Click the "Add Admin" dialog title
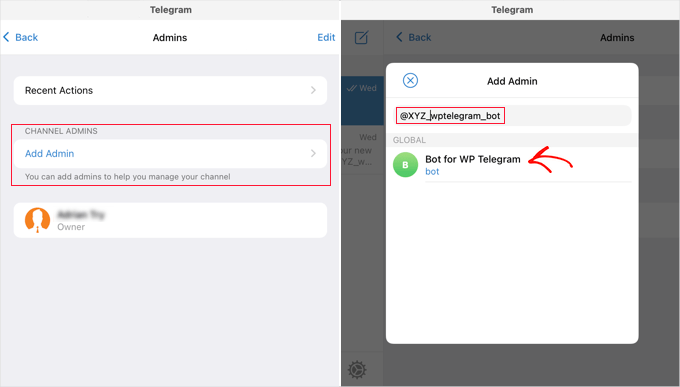This screenshot has height=387, width=680. pos(512,81)
